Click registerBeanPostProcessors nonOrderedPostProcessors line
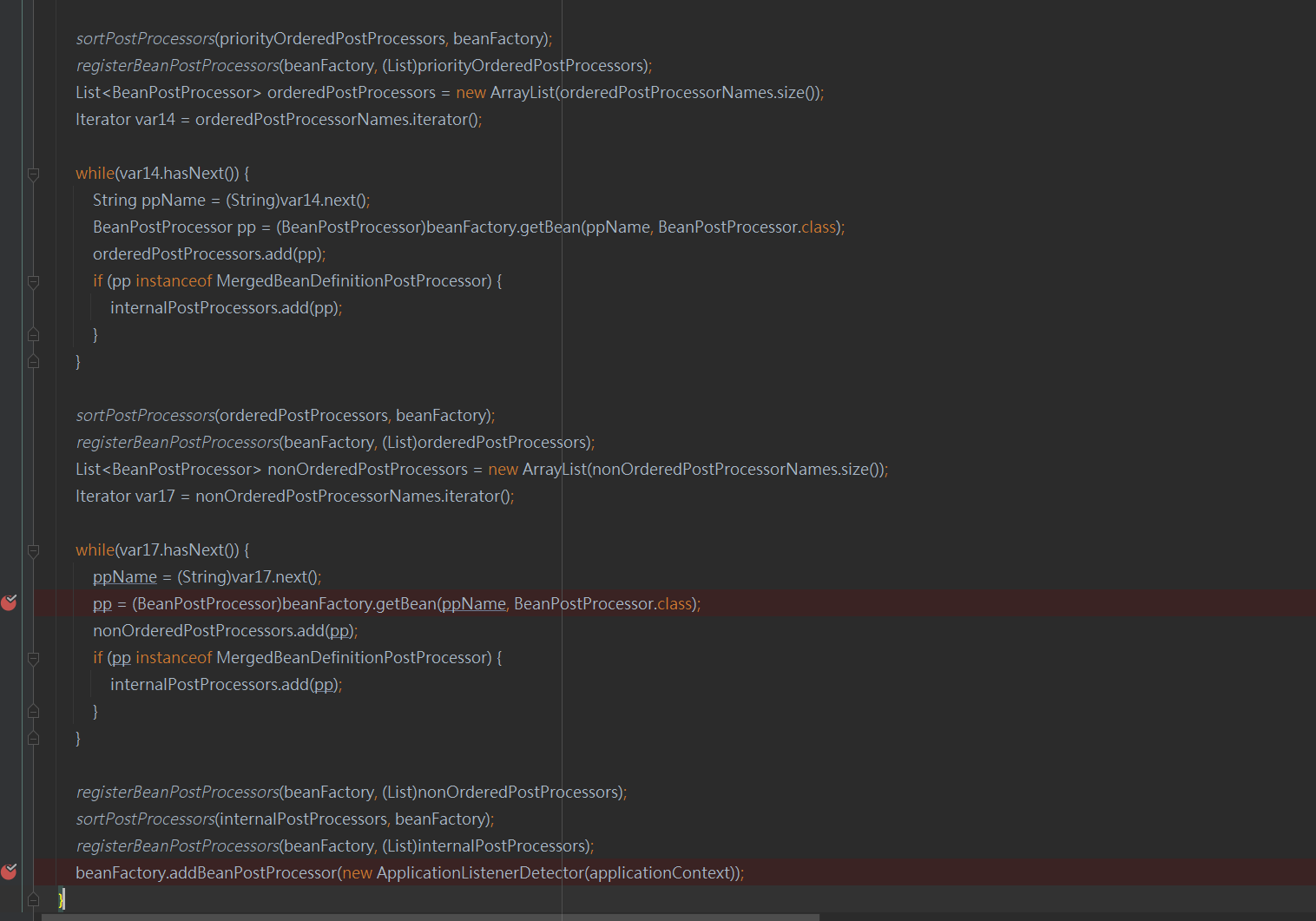The image size is (1316, 921). [352, 792]
